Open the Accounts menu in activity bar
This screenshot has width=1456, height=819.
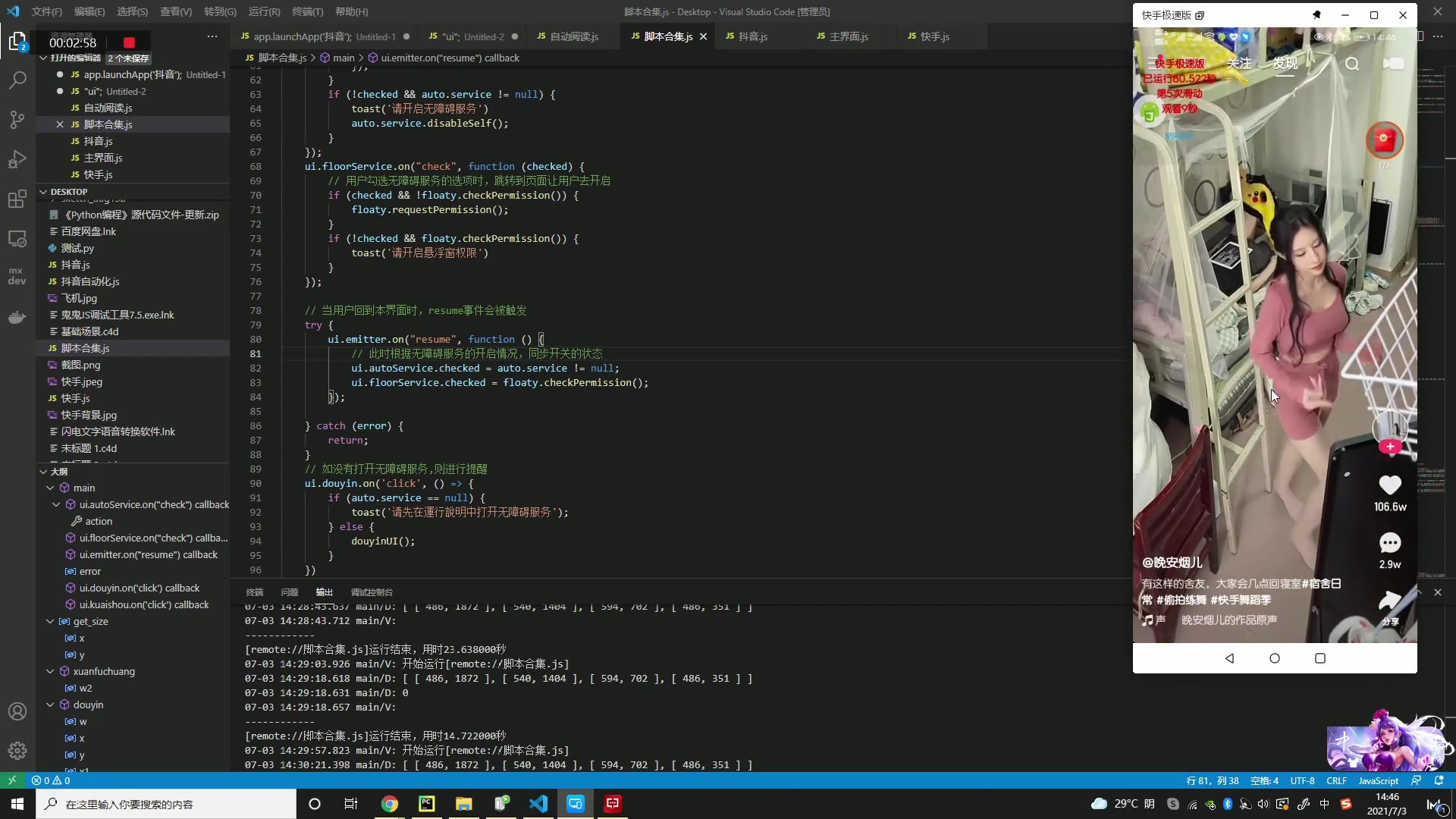(x=17, y=711)
